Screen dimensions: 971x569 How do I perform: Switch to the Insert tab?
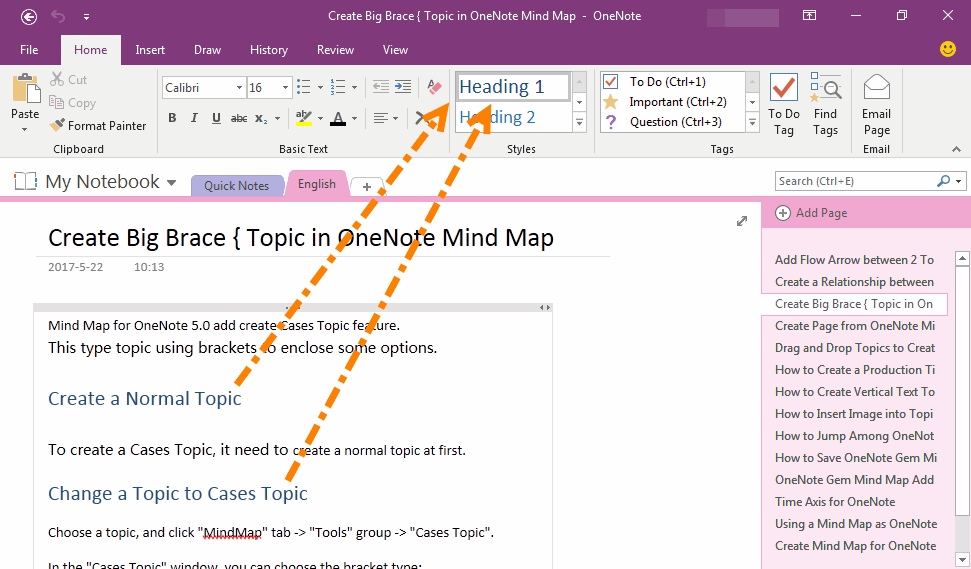tap(150, 50)
